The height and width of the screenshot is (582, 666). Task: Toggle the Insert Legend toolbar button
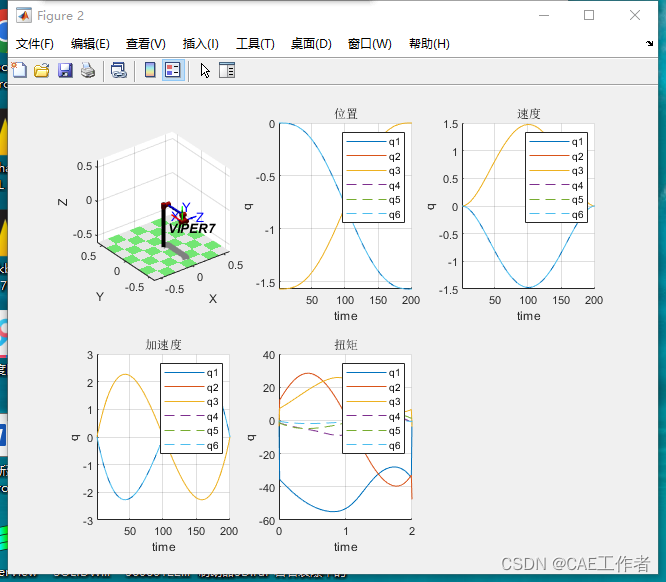click(173, 70)
